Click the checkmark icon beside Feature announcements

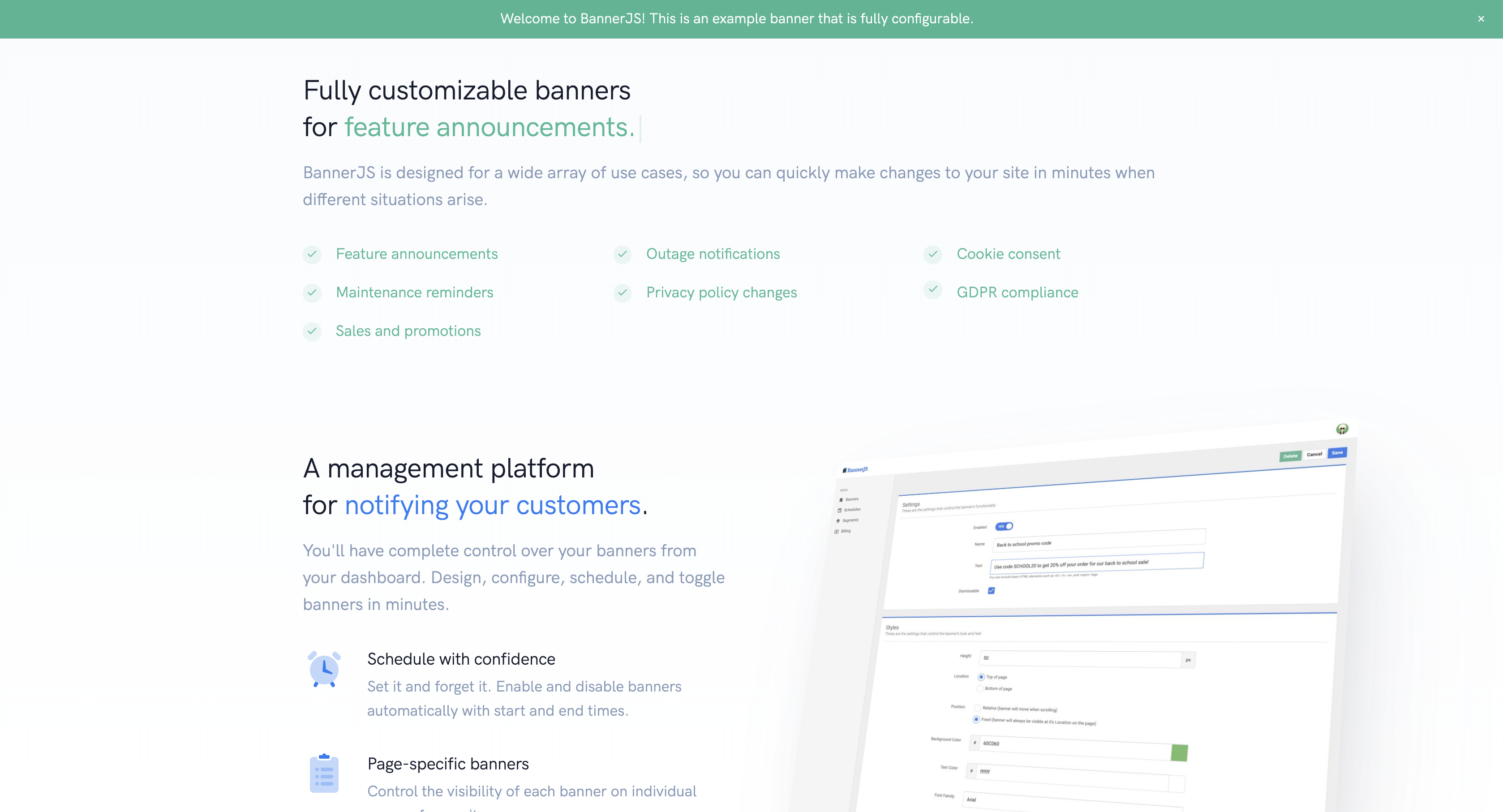[x=312, y=254]
